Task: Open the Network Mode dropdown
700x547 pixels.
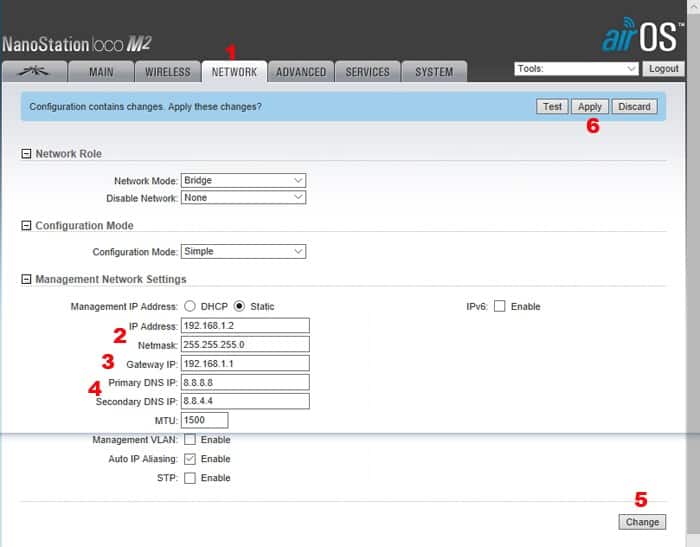Action: point(243,180)
